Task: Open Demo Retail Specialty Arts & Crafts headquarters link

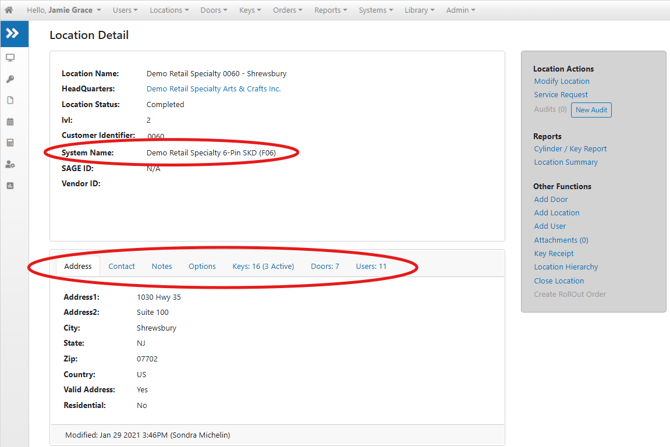Action: 213,89
